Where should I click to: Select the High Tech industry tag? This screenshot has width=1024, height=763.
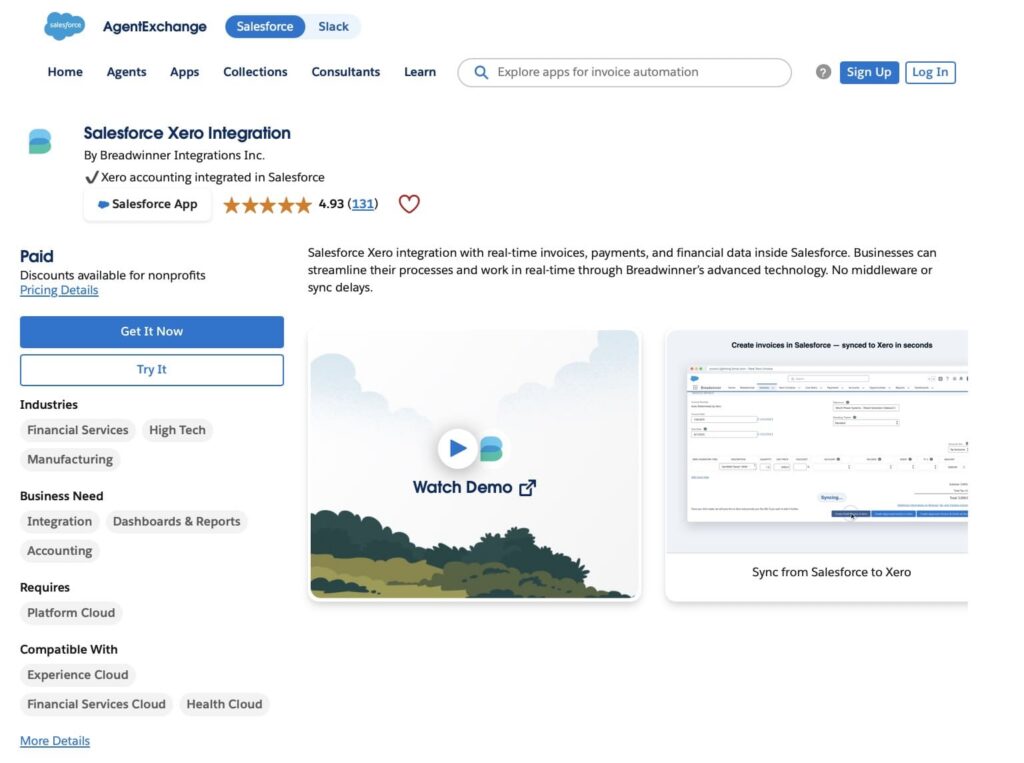tap(177, 430)
